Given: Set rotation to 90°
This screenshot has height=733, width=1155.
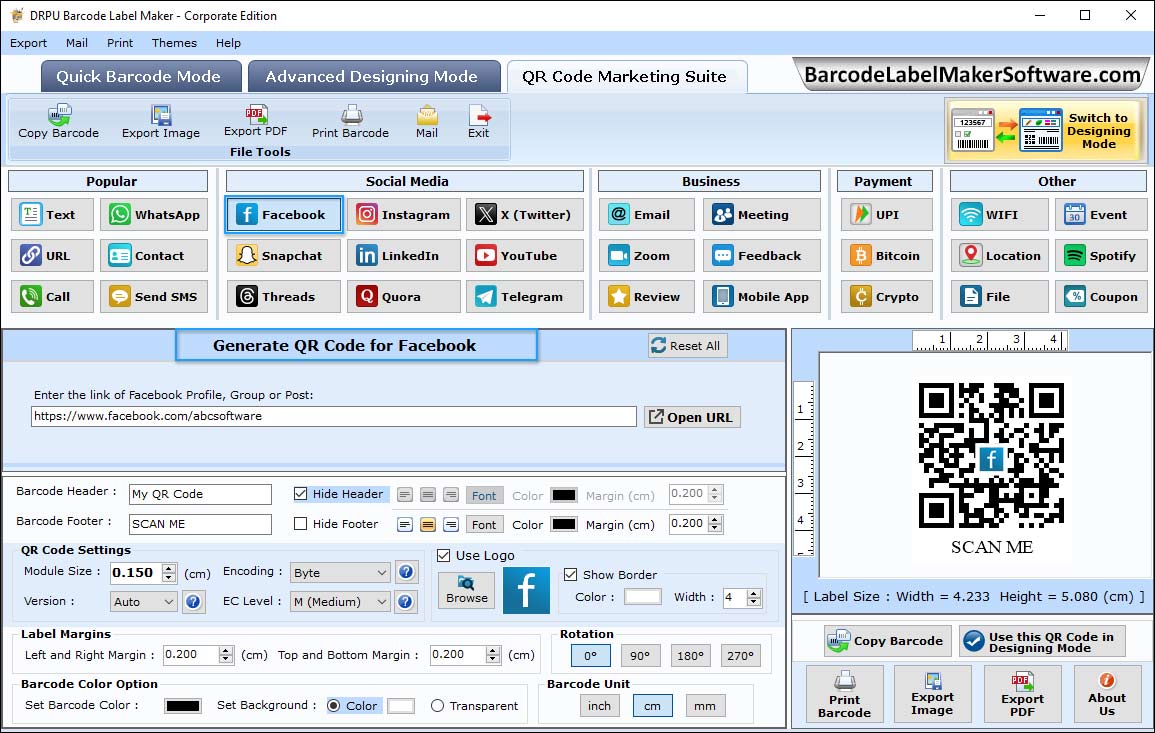Looking at the screenshot, I should (640, 656).
